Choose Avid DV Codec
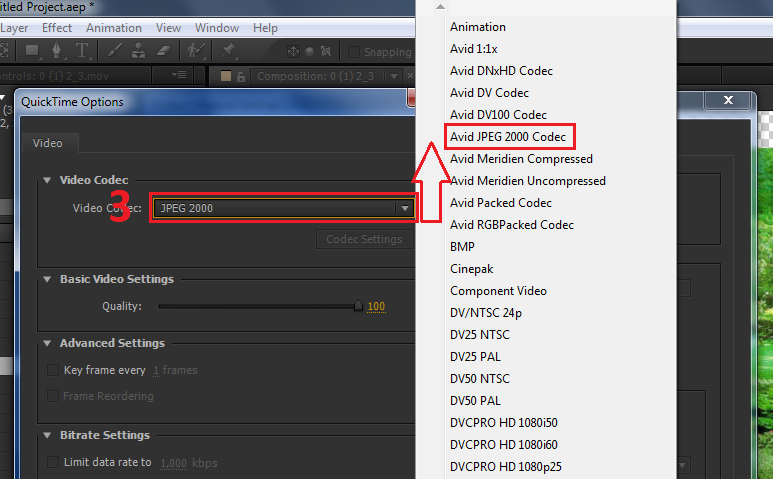773x479 pixels. click(x=489, y=93)
